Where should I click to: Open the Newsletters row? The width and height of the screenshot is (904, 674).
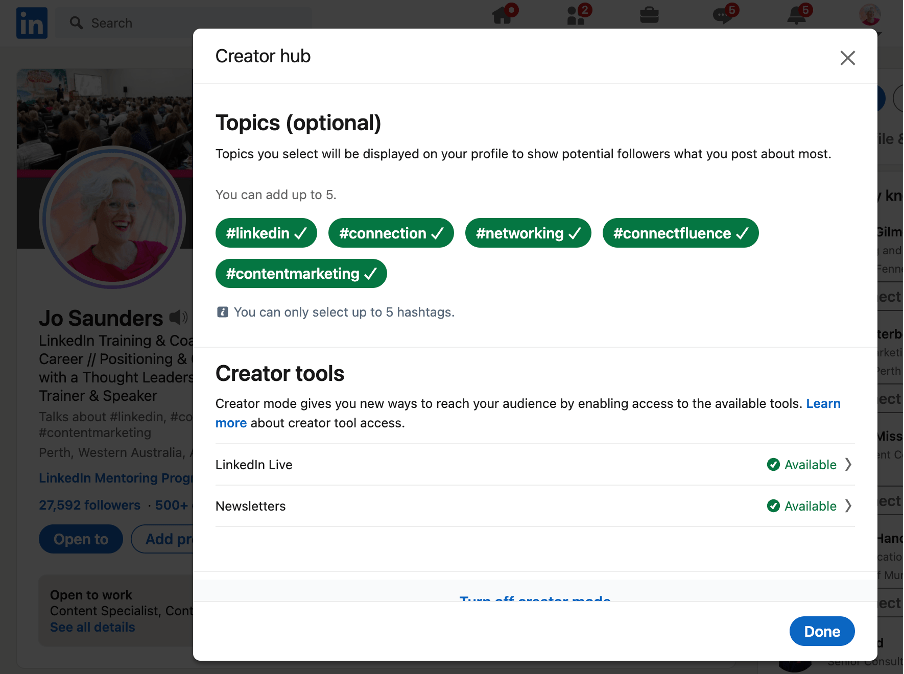(x=535, y=506)
